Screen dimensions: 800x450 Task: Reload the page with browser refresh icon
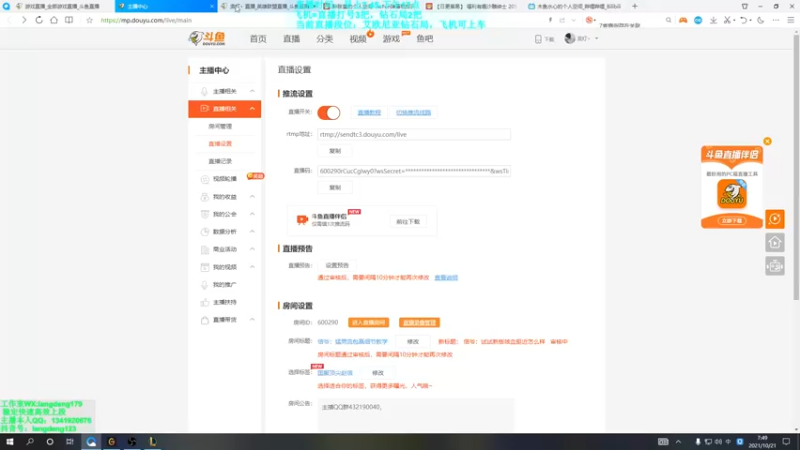39,20
